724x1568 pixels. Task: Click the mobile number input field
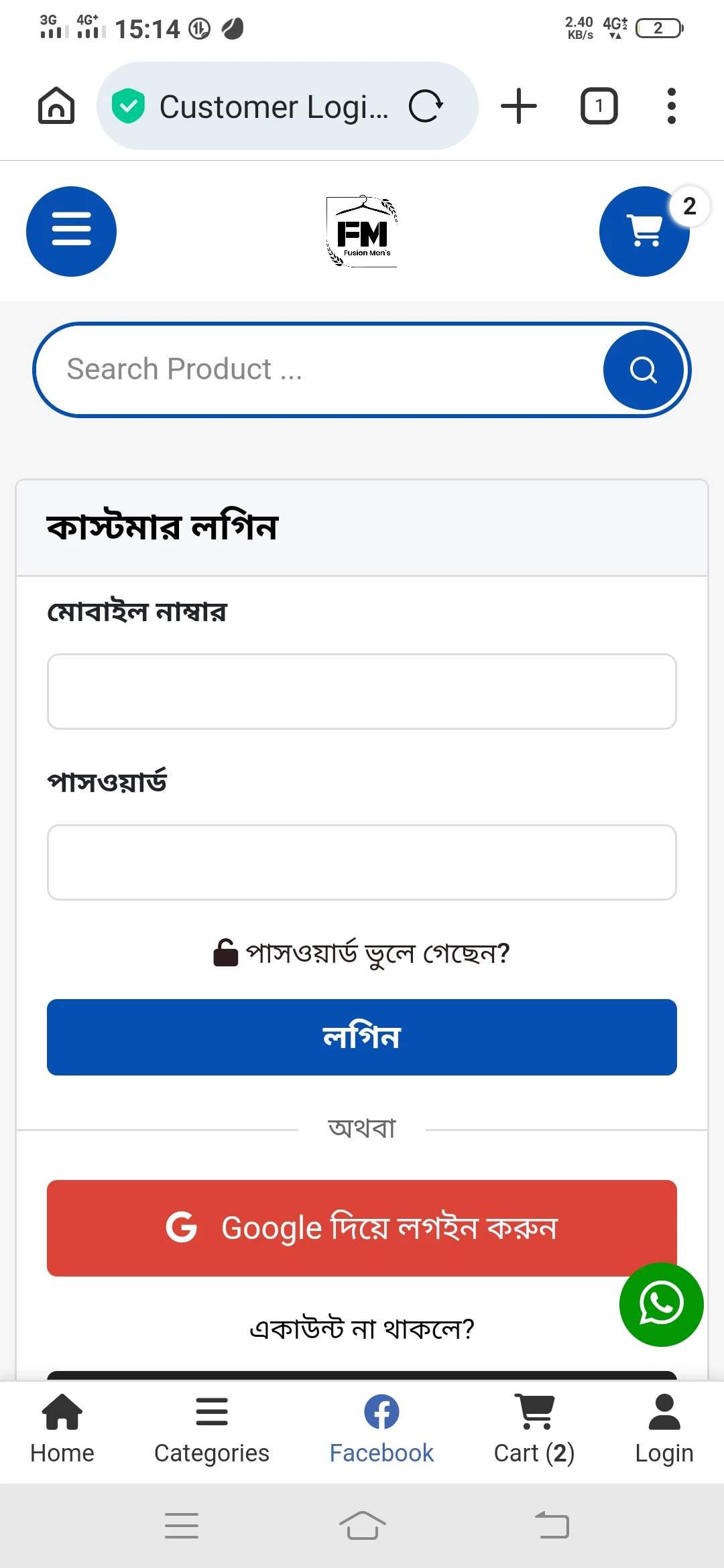pyautogui.click(x=362, y=692)
